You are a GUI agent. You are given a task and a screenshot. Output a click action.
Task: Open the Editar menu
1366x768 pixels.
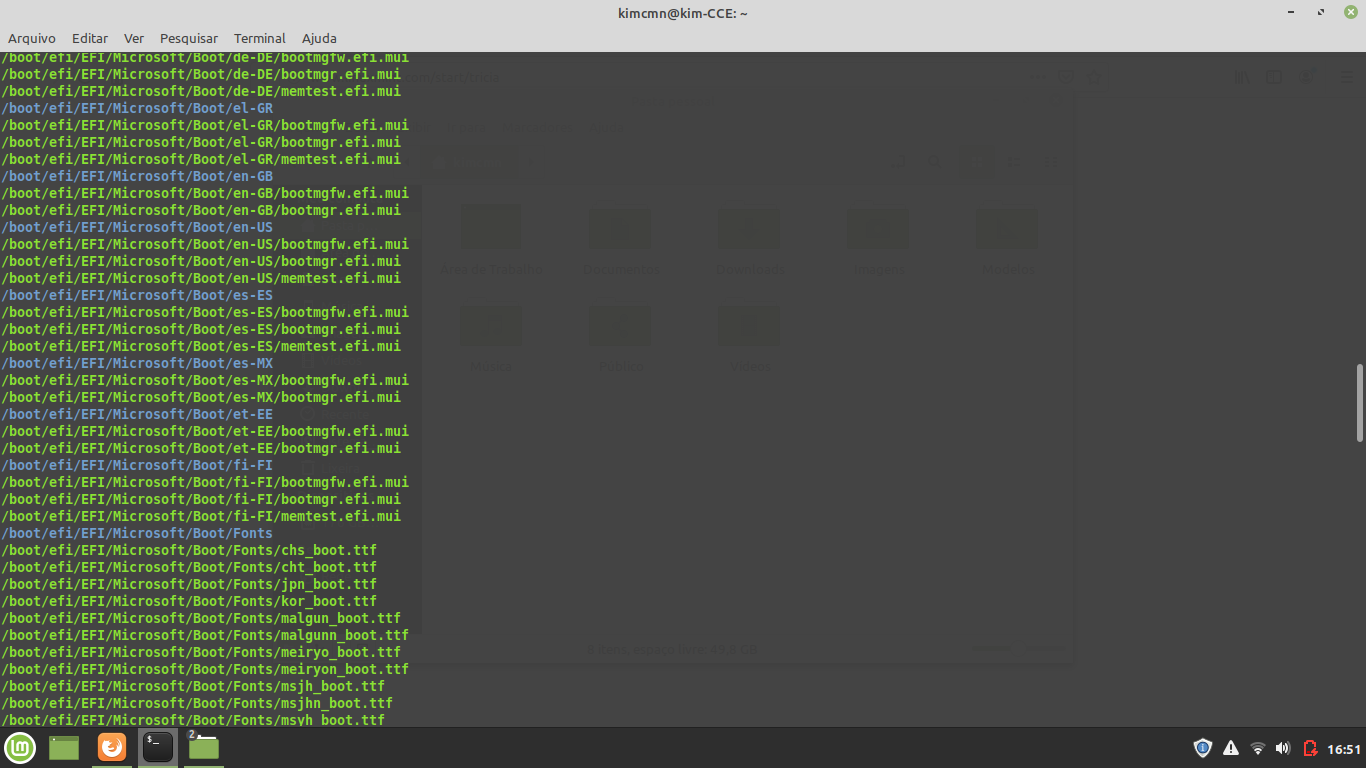point(90,38)
